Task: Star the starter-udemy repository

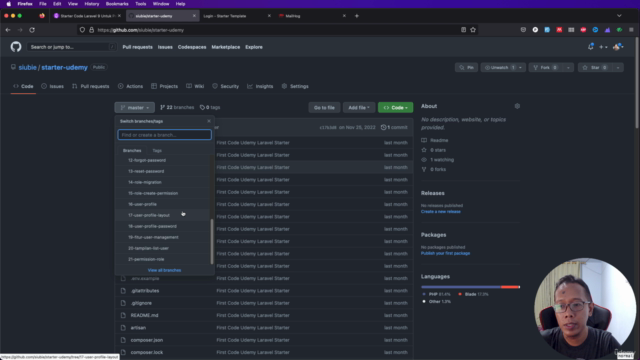Action: point(595,67)
